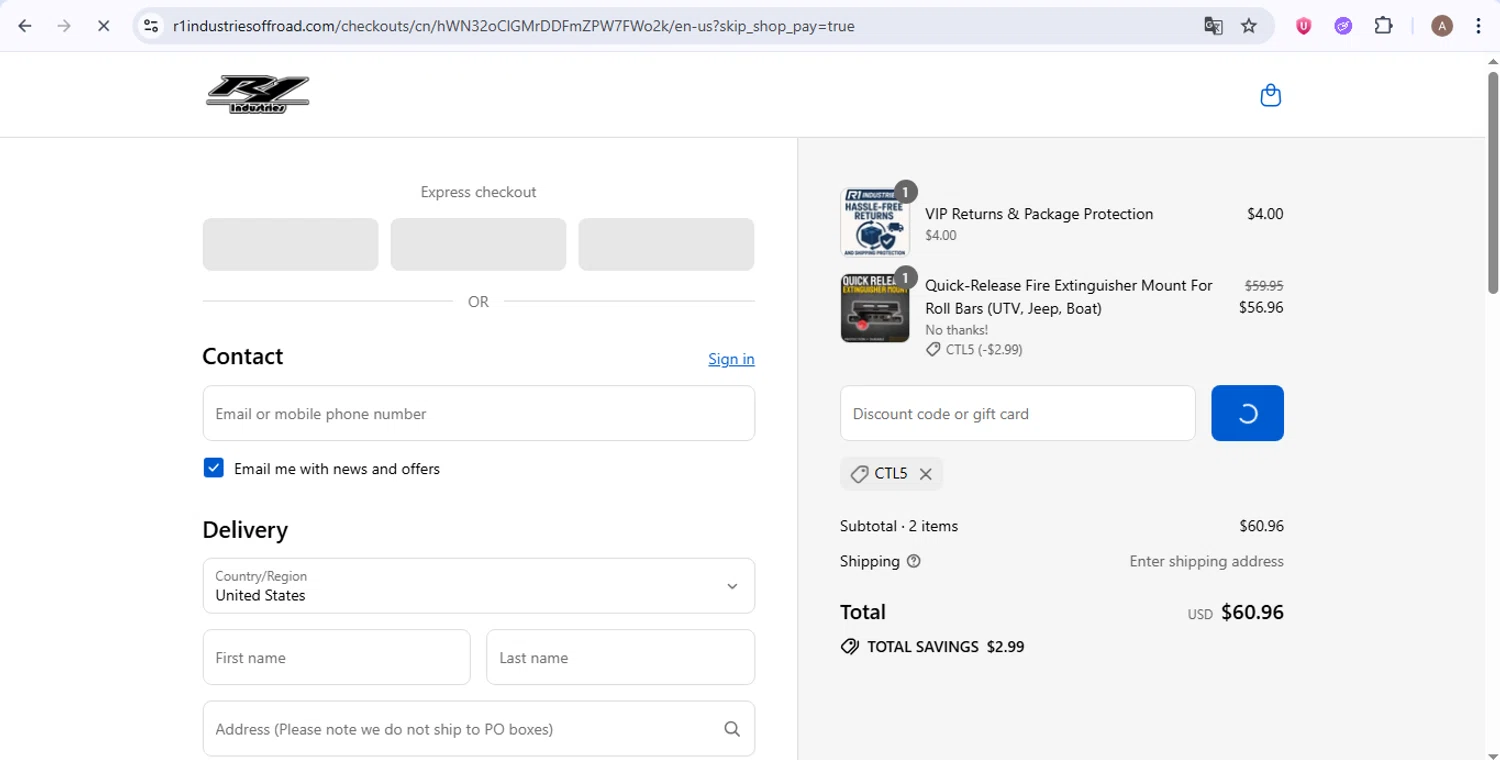Click the R1 Industries logo
This screenshot has height=760, width=1500.
[258, 95]
